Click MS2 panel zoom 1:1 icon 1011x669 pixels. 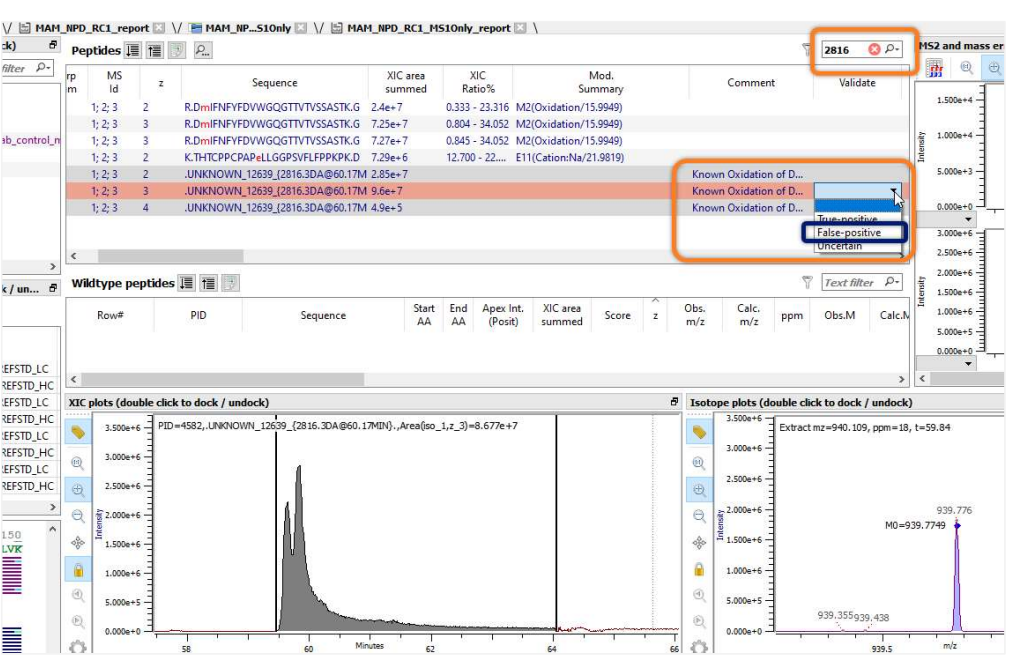[x=966, y=68]
